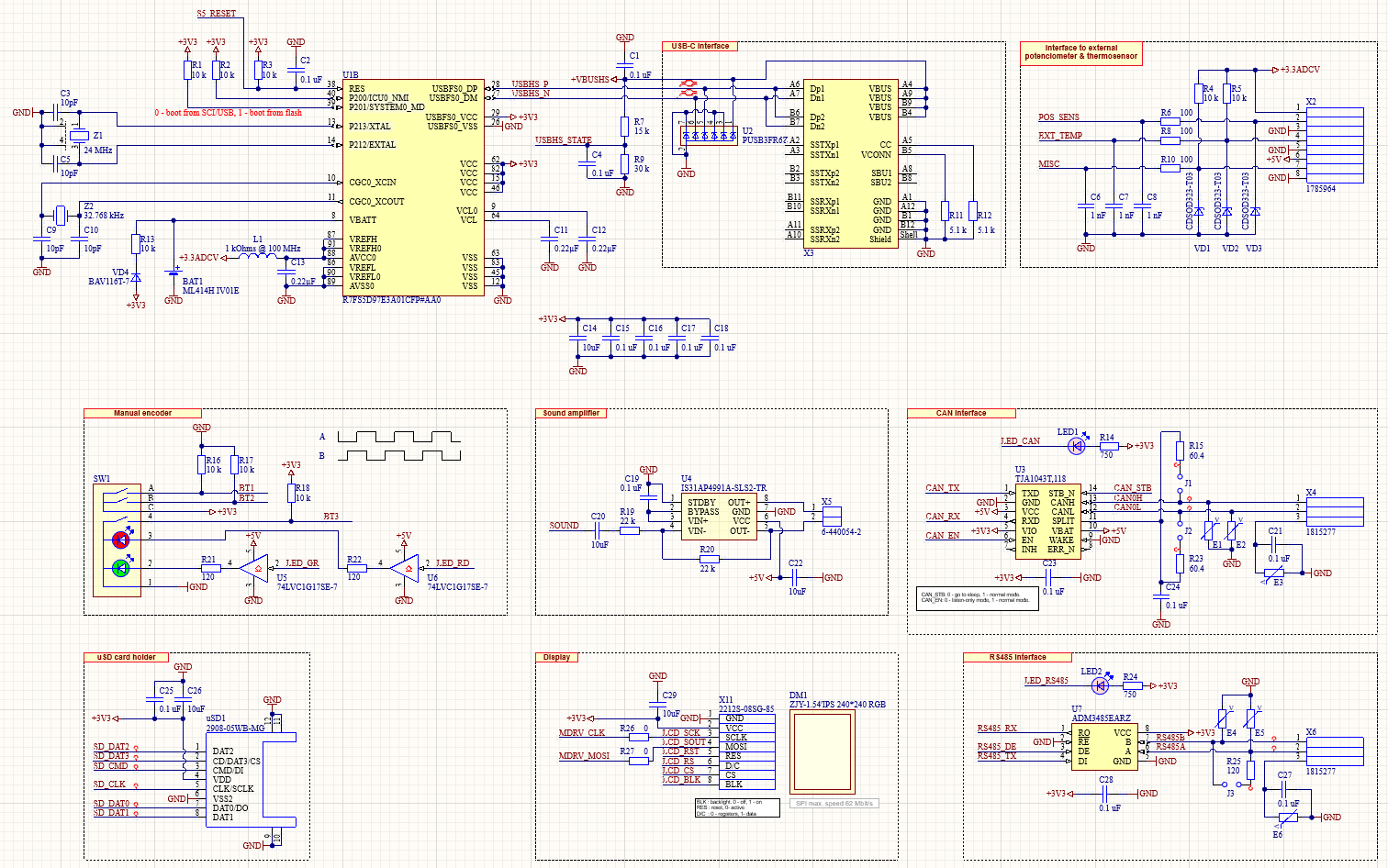Click the VD1 CDSOD323-T03 diode symbol
This screenshot has height=868, width=1388.
[x=1199, y=212]
